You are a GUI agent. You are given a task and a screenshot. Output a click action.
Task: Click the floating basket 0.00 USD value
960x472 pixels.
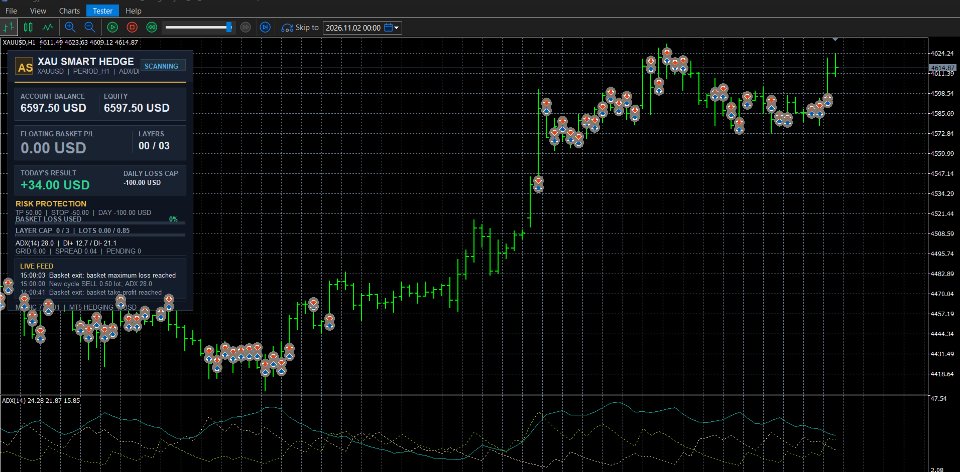pos(53,148)
